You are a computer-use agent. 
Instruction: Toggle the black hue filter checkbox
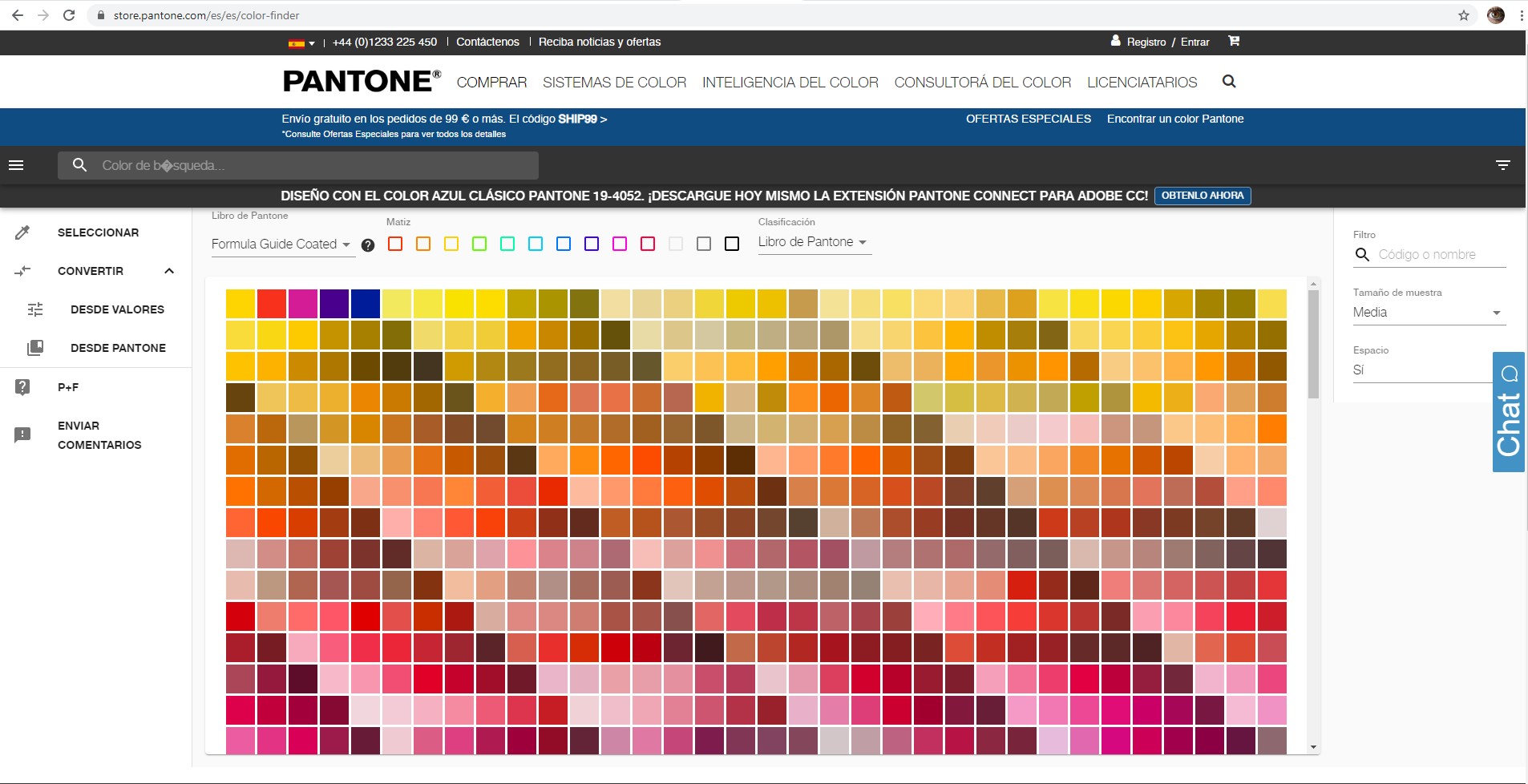732,244
